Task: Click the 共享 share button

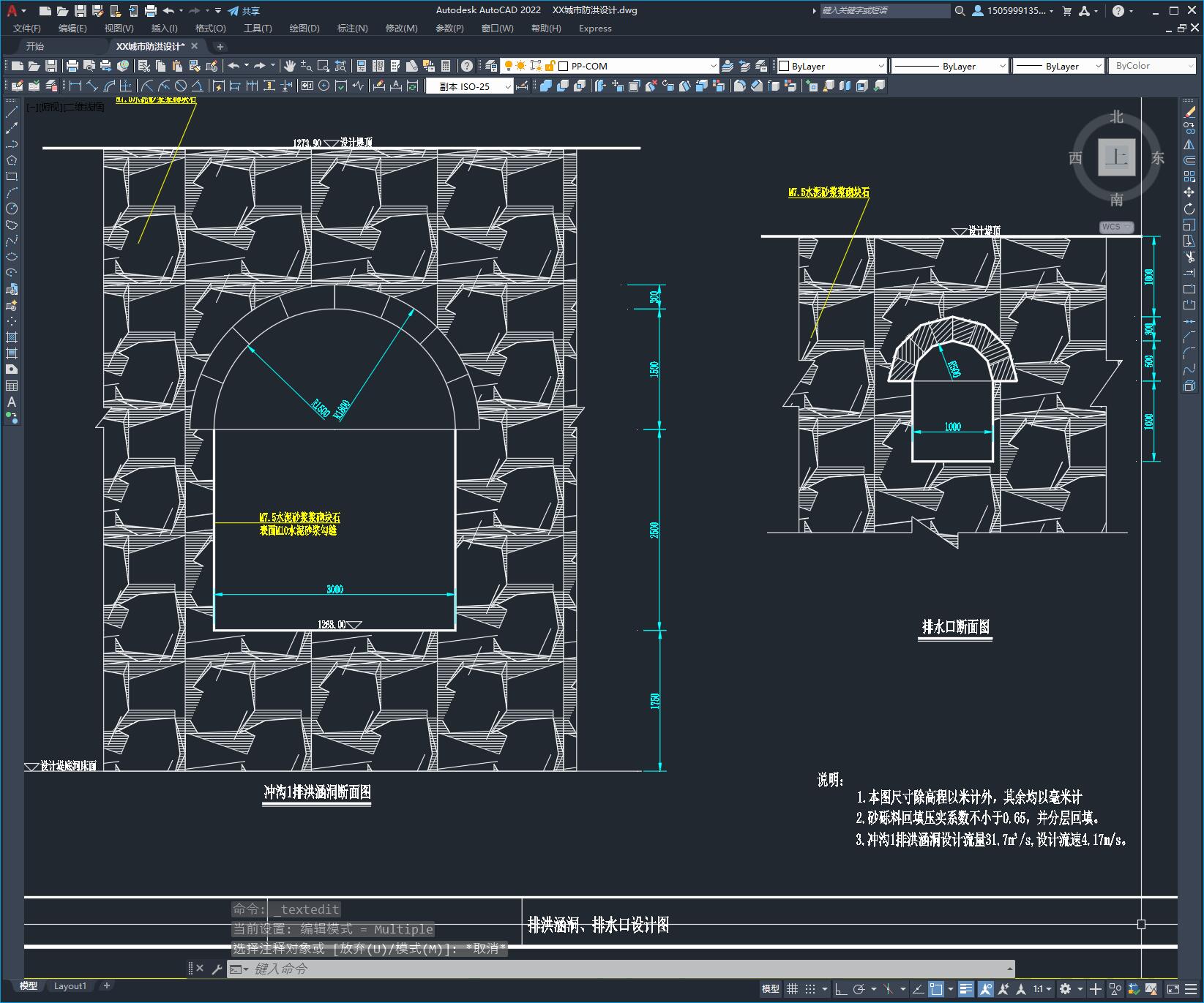Action: pos(244,10)
